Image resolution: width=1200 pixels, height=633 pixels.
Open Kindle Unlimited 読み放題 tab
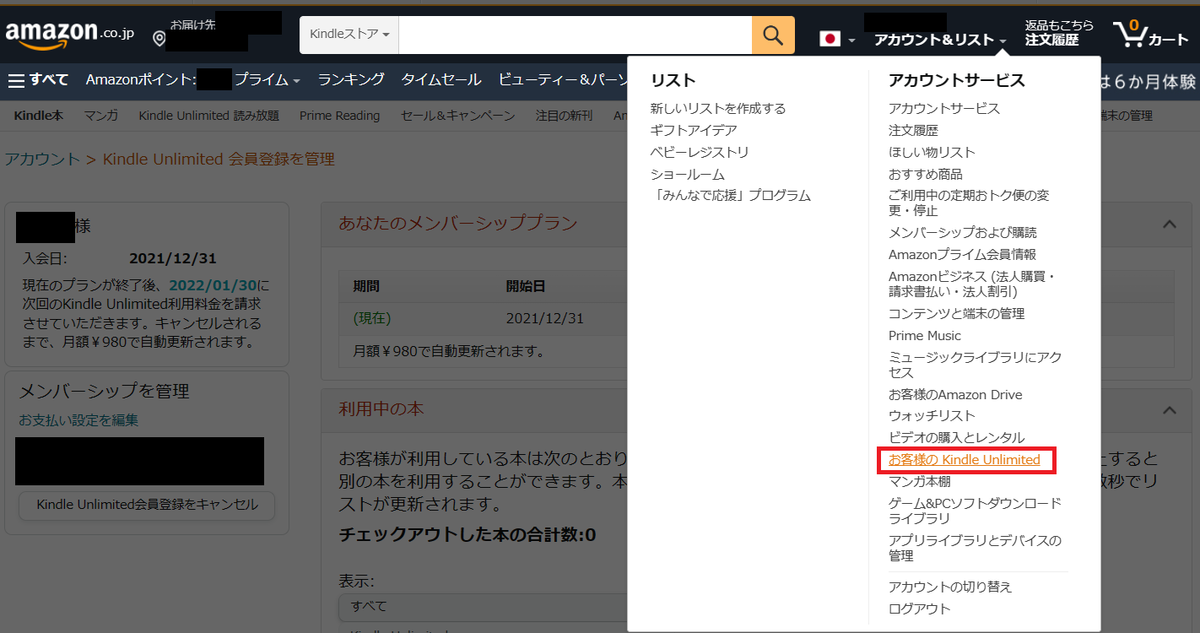coord(209,116)
